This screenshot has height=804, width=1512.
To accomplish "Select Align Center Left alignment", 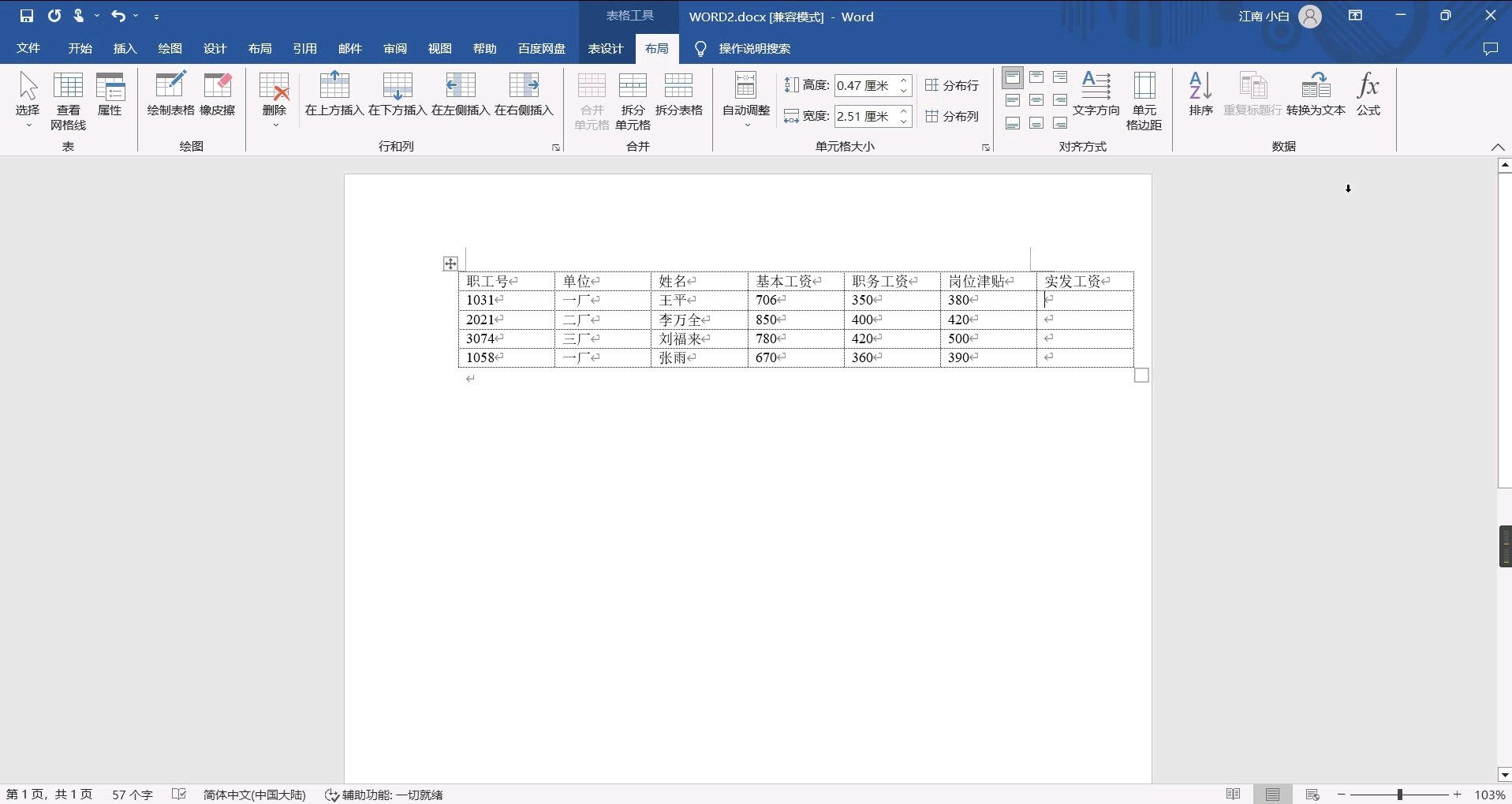I will 1013,100.
